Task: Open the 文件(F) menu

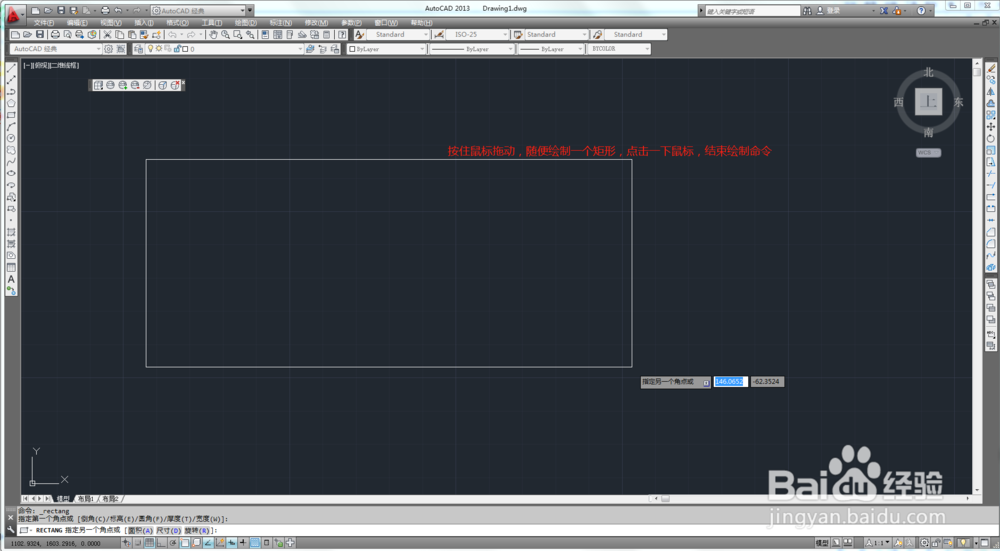Action: (44, 23)
